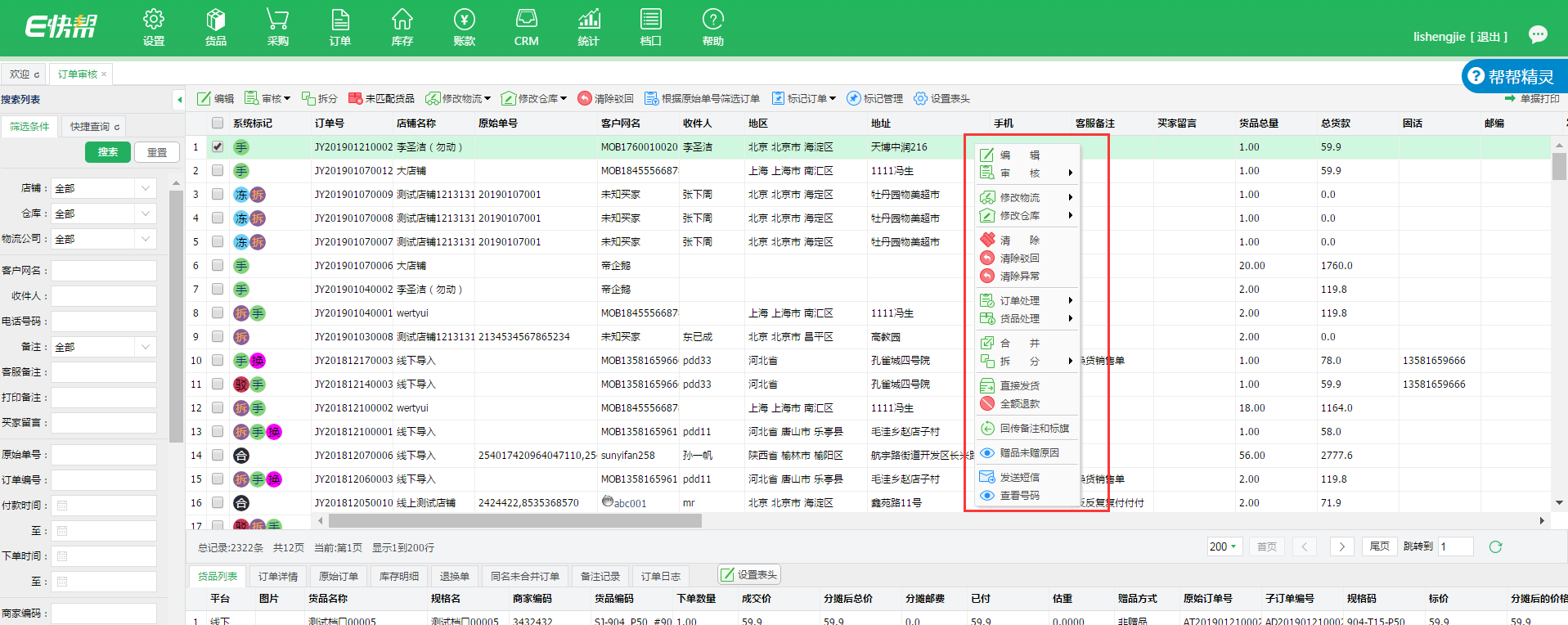Screen dimensions: 1568x625
Task: Open the 档口 stall icon
Action: pos(651,28)
